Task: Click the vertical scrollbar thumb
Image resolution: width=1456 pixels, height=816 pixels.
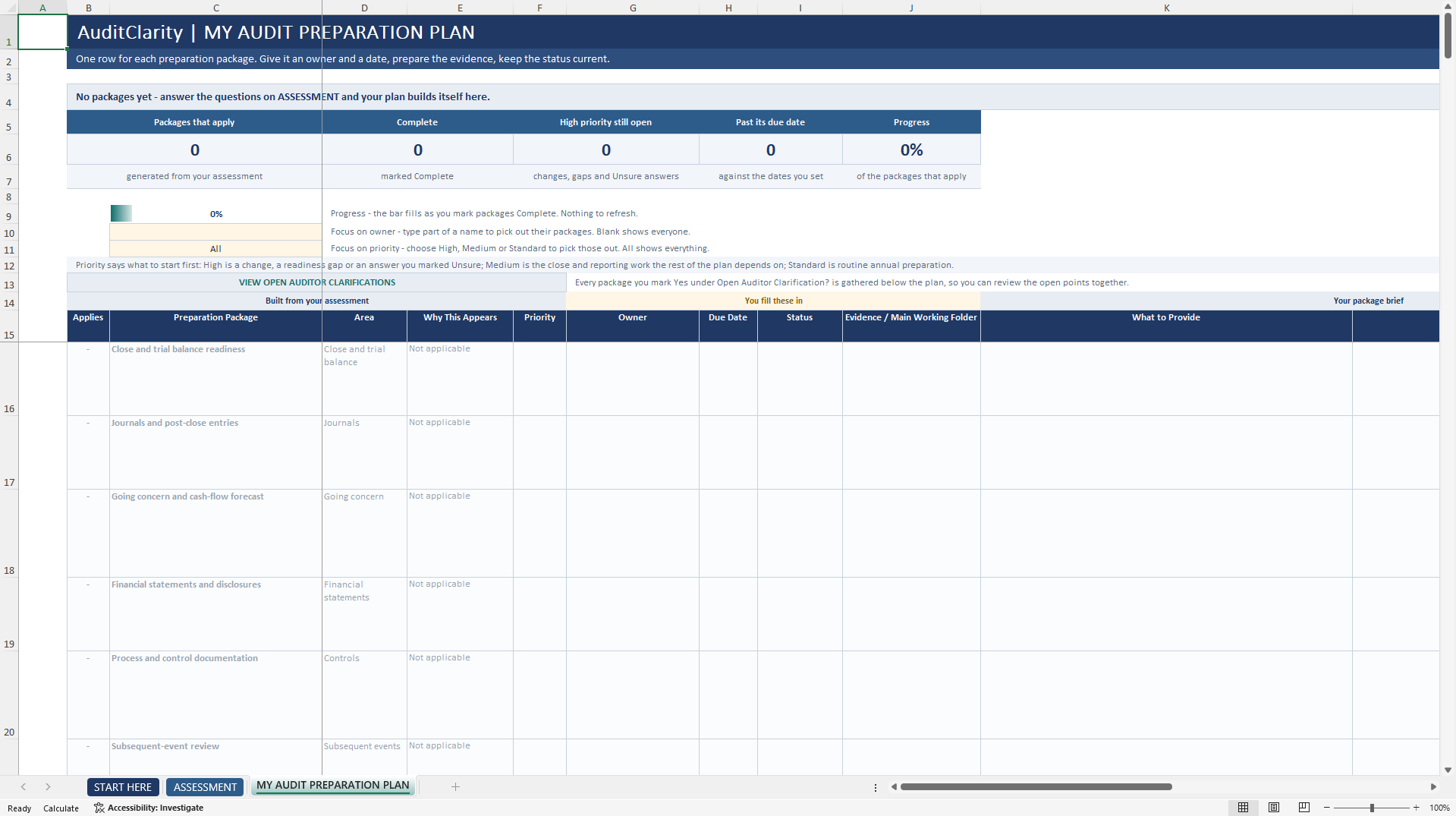Action: [x=1448, y=36]
